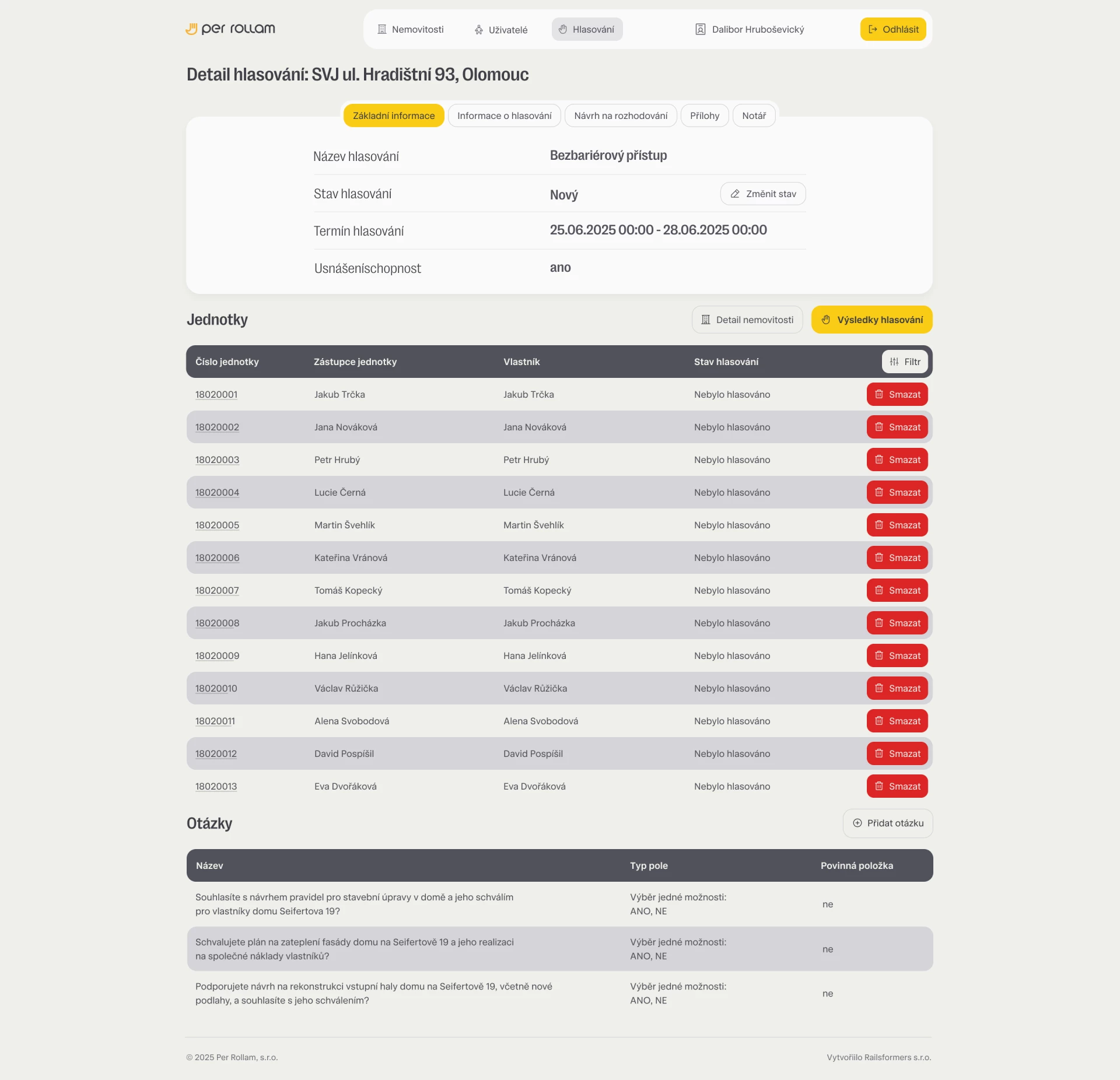Click the pencil icon in Změnit stav
Screen dimensions: 1120x1080
coord(735,194)
